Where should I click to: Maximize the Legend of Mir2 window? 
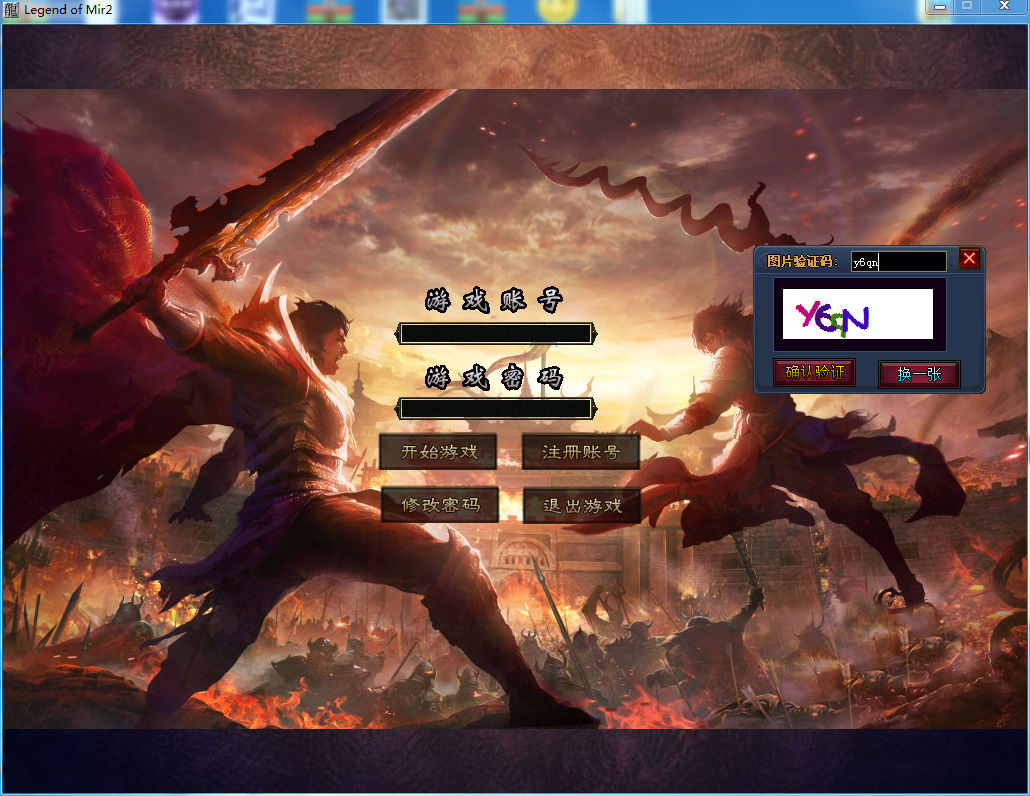click(967, 7)
